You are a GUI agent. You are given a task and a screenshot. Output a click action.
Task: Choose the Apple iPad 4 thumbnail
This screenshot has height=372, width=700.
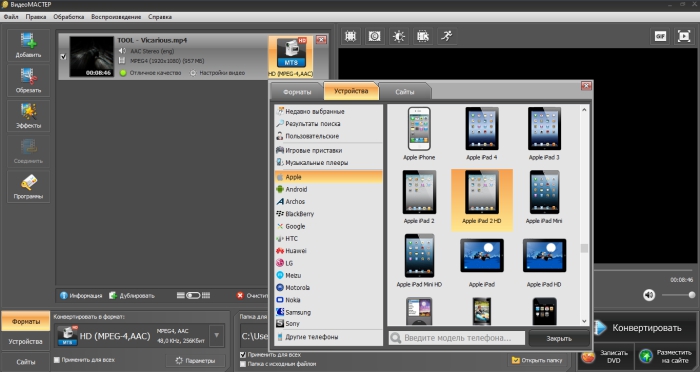(482, 133)
